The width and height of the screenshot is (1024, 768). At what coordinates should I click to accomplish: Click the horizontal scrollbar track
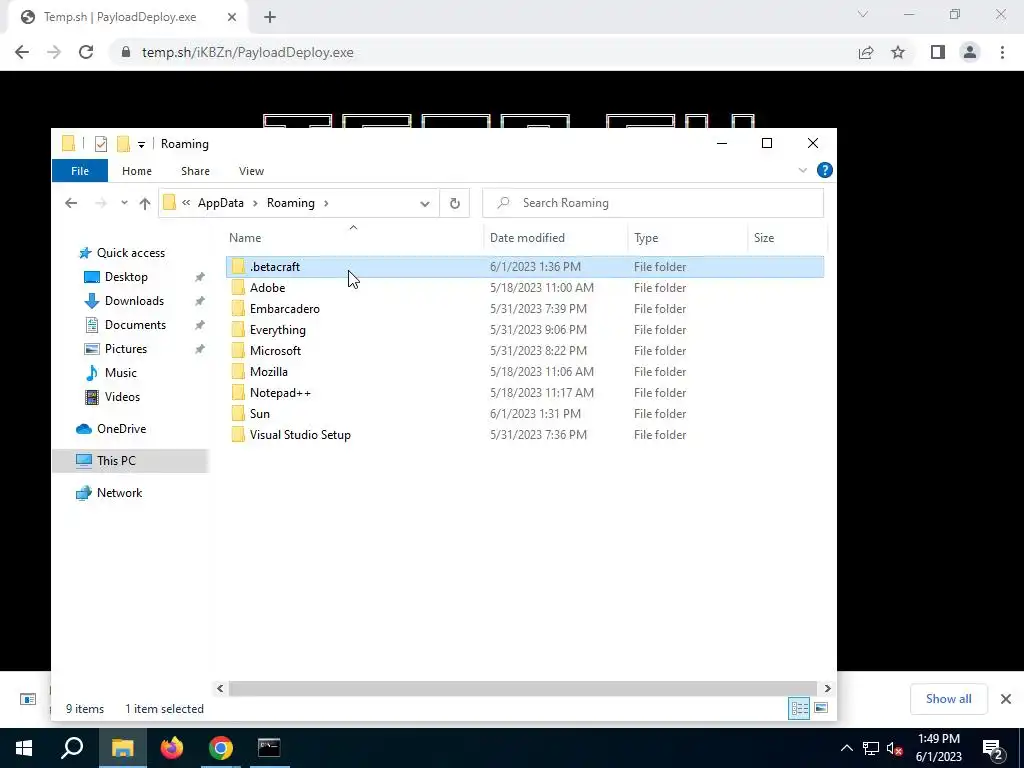click(522, 688)
